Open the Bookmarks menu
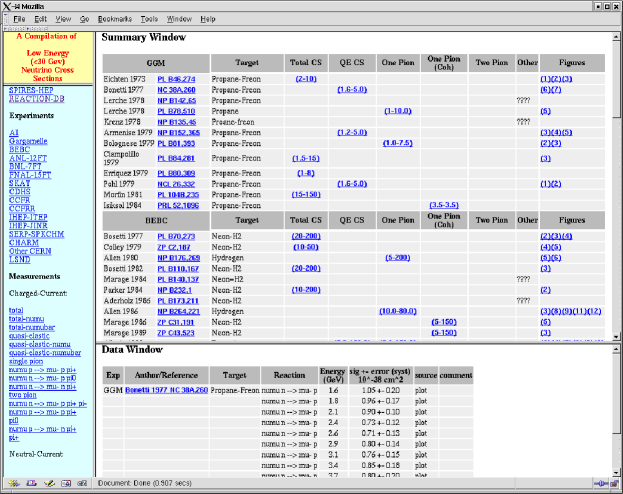Screen dimensions: 623x494 (114, 19)
